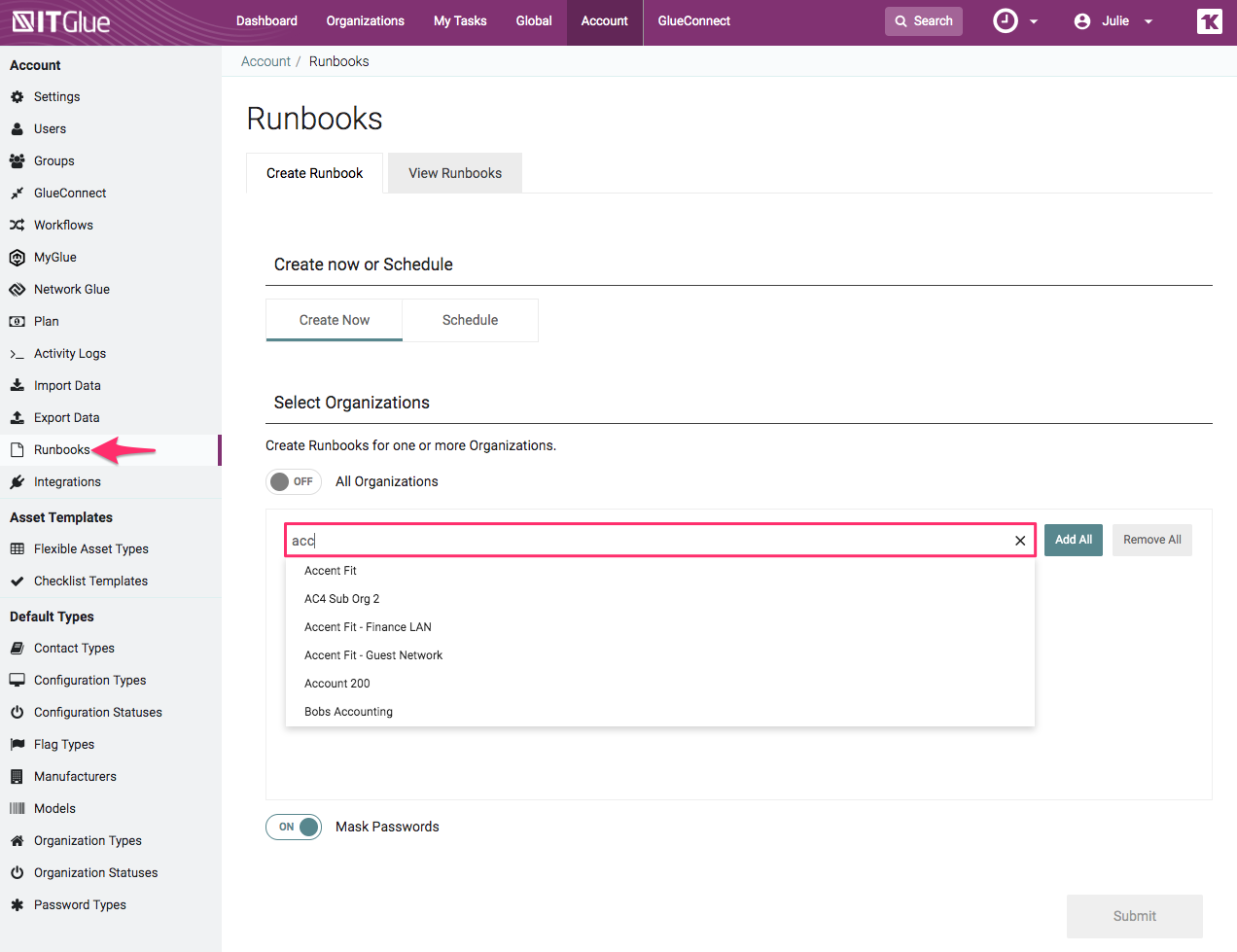
Task: Open the Dashboard menu
Action: tap(266, 21)
